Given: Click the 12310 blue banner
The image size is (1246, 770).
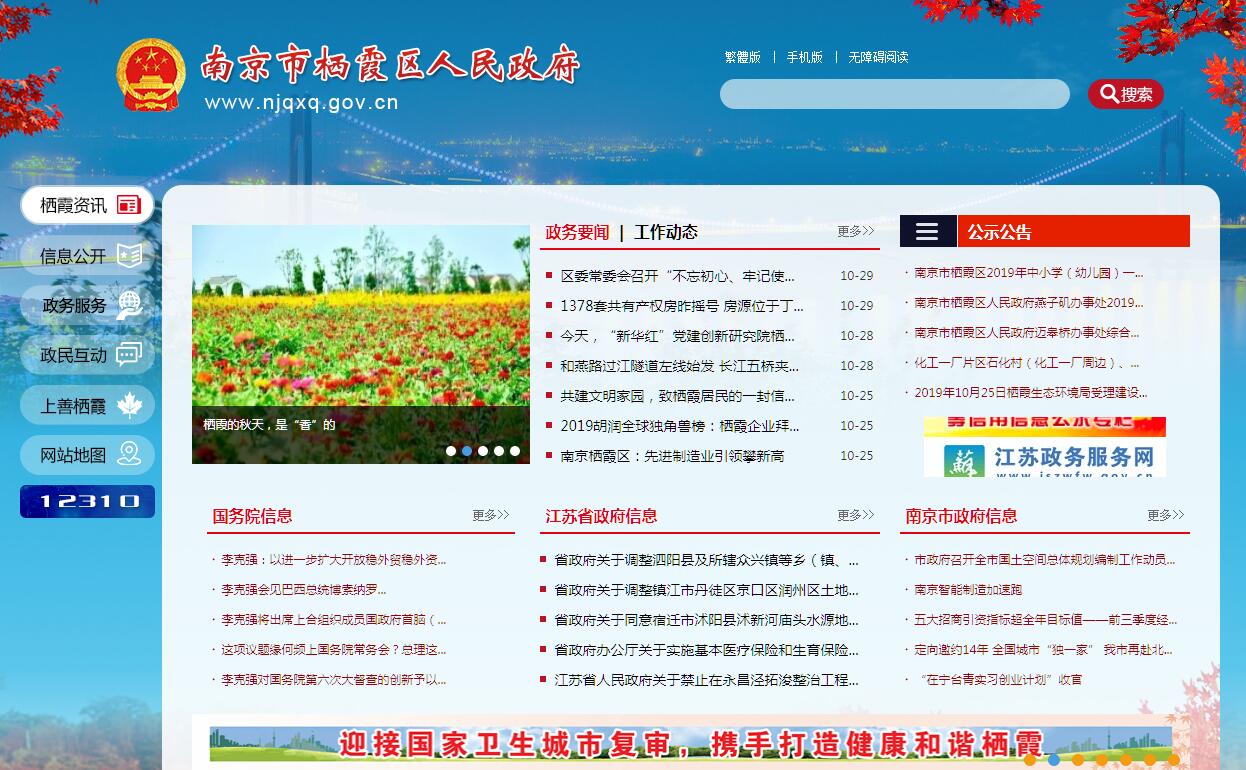Looking at the screenshot, I should pyautogui.click(x=87, y=501).
